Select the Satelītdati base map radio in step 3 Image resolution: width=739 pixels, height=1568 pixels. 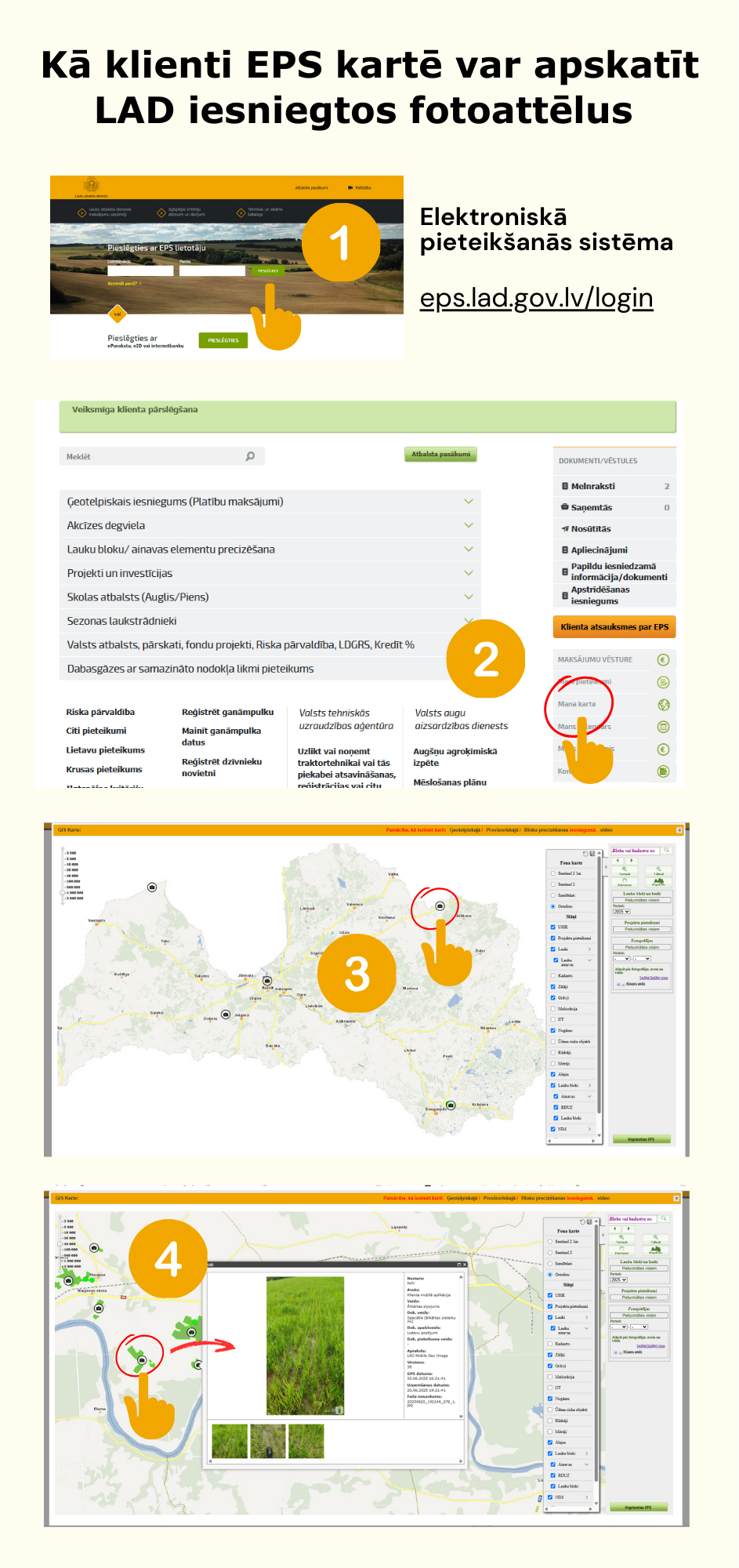(x=552, y=895)
